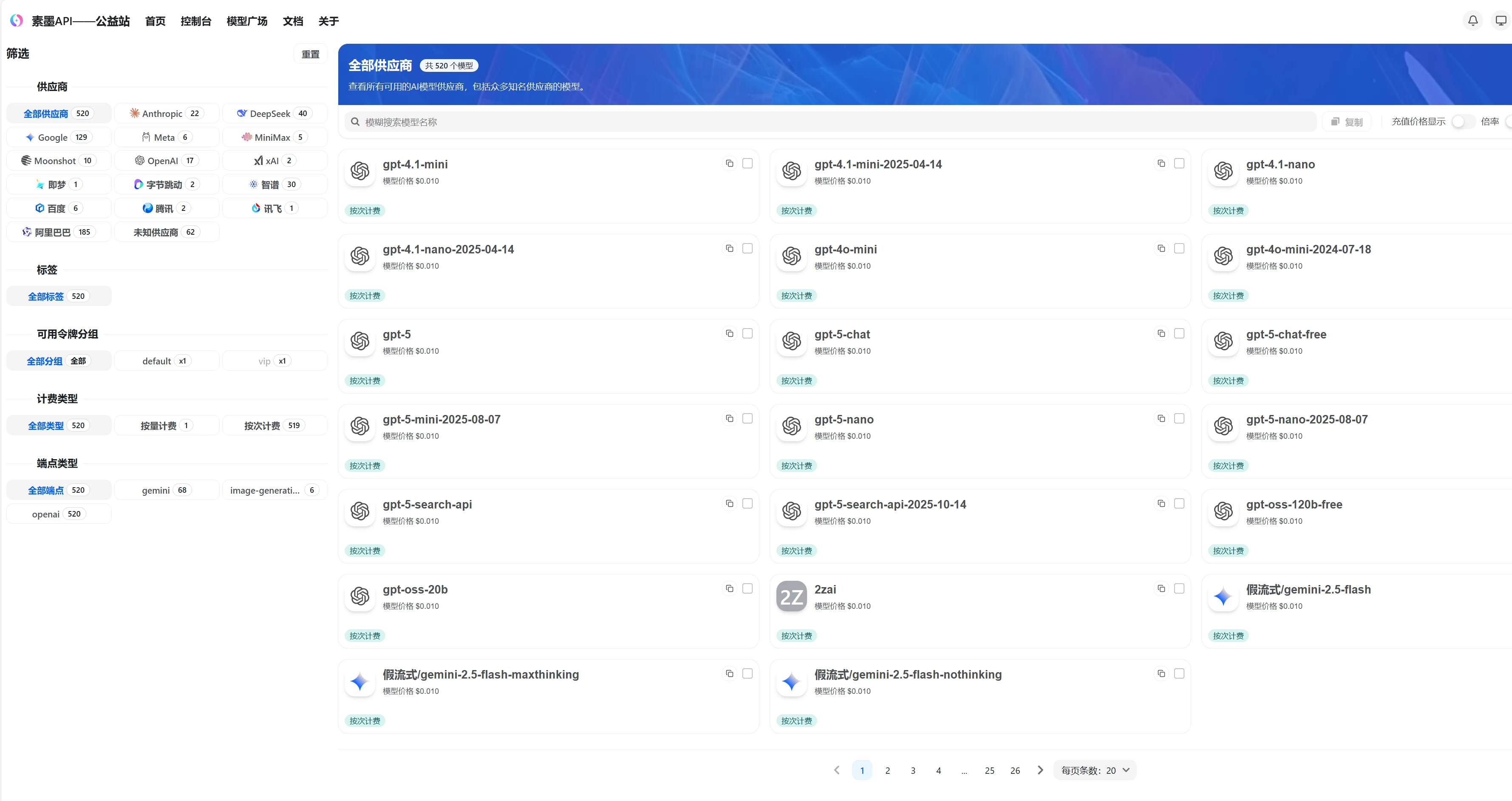Open notifications via the bell icon
Screen dimensions: 1512x801
[x=1472, y=20]
